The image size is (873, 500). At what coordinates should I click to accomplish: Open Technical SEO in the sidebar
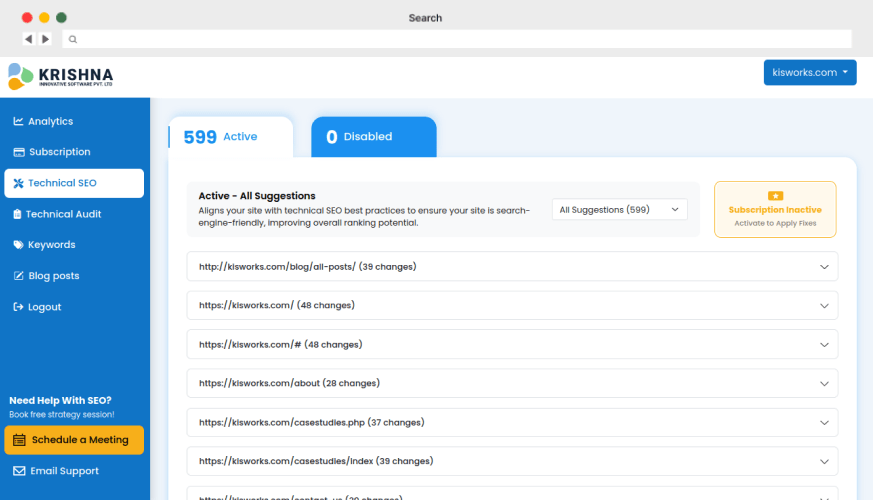74,183
